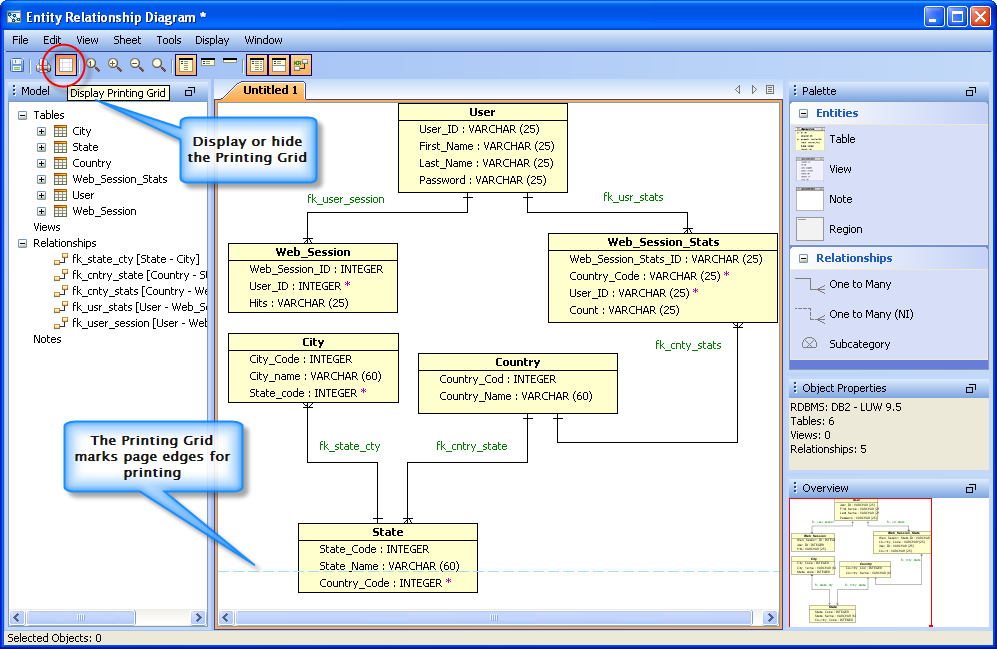
Task: Expand the Country table node
Action: (41, 163)
